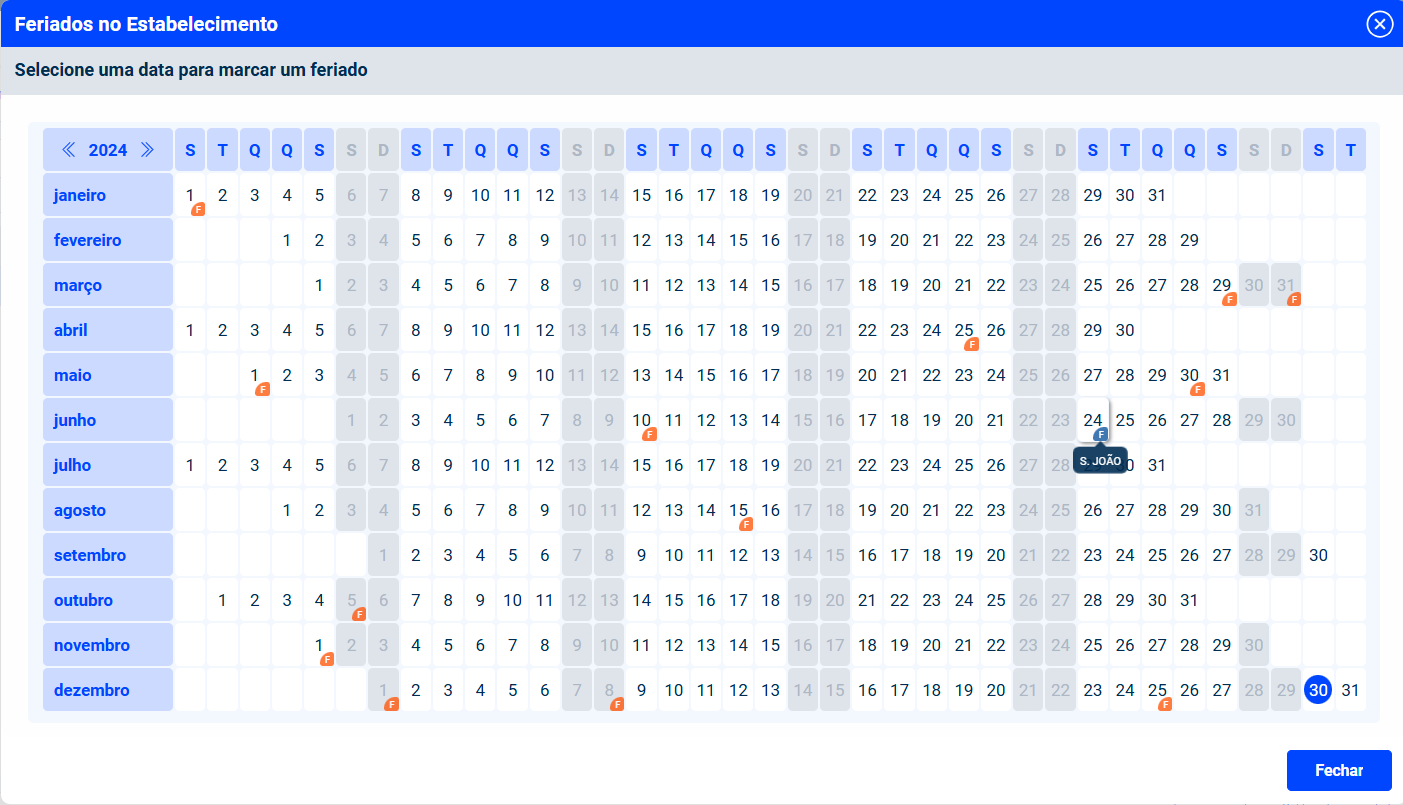The width and height of the screenshot is (1403, 805).
Task: Pick day 19 in the abril row
Action: (x=770, y=330)
